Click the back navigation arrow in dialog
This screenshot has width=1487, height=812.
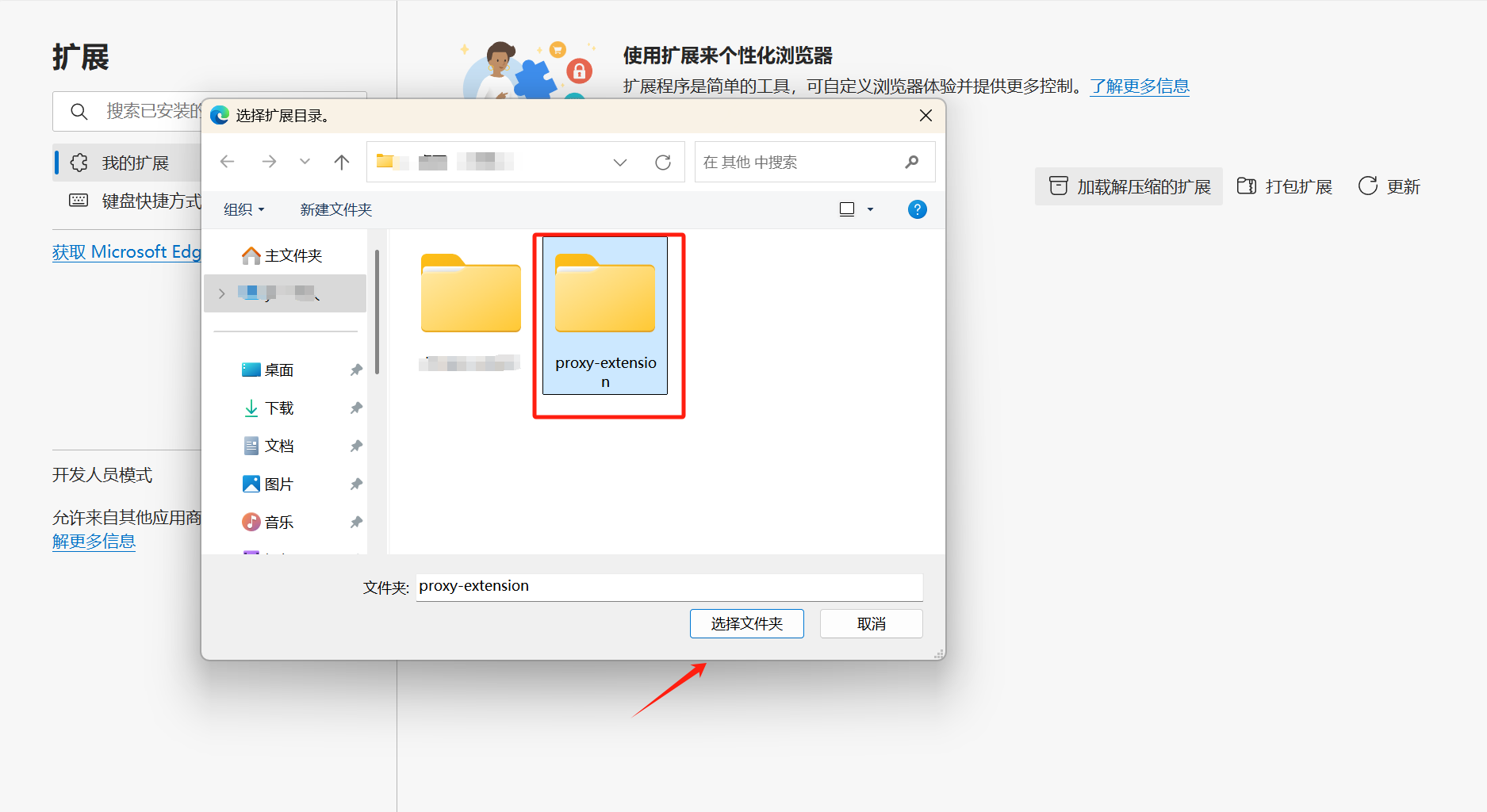228,162
